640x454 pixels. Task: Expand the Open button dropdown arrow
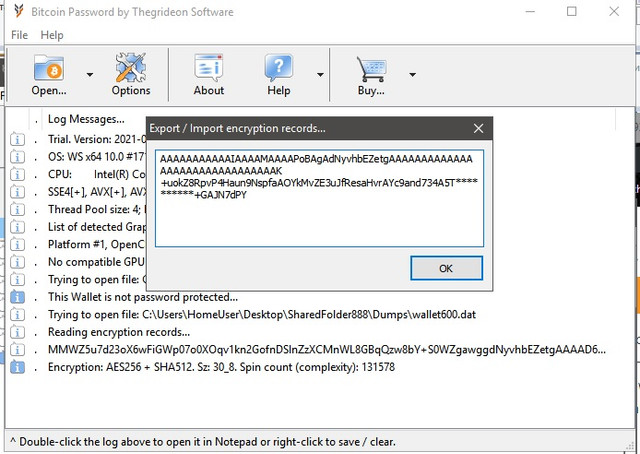coord(90,75)
